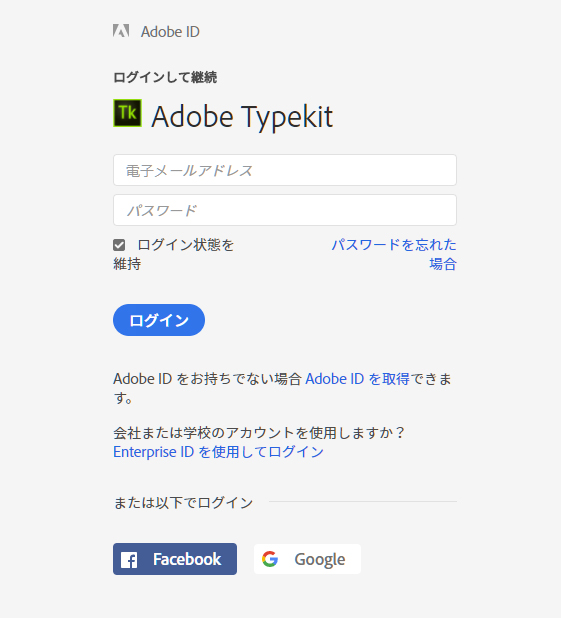Open the パスワードを忘れた場合 link
561x618 pixels.
[394, 254]
